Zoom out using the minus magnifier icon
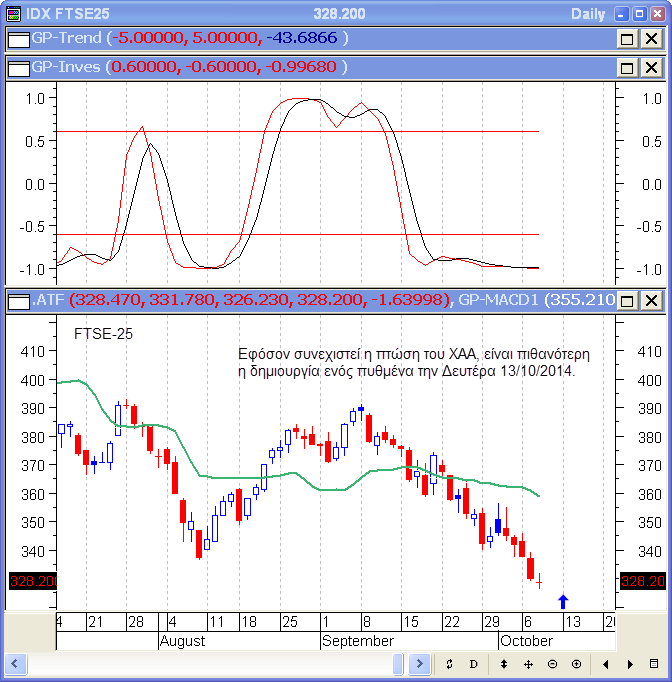Viewport: 672px width, 682px height. (x=552, y=664)
